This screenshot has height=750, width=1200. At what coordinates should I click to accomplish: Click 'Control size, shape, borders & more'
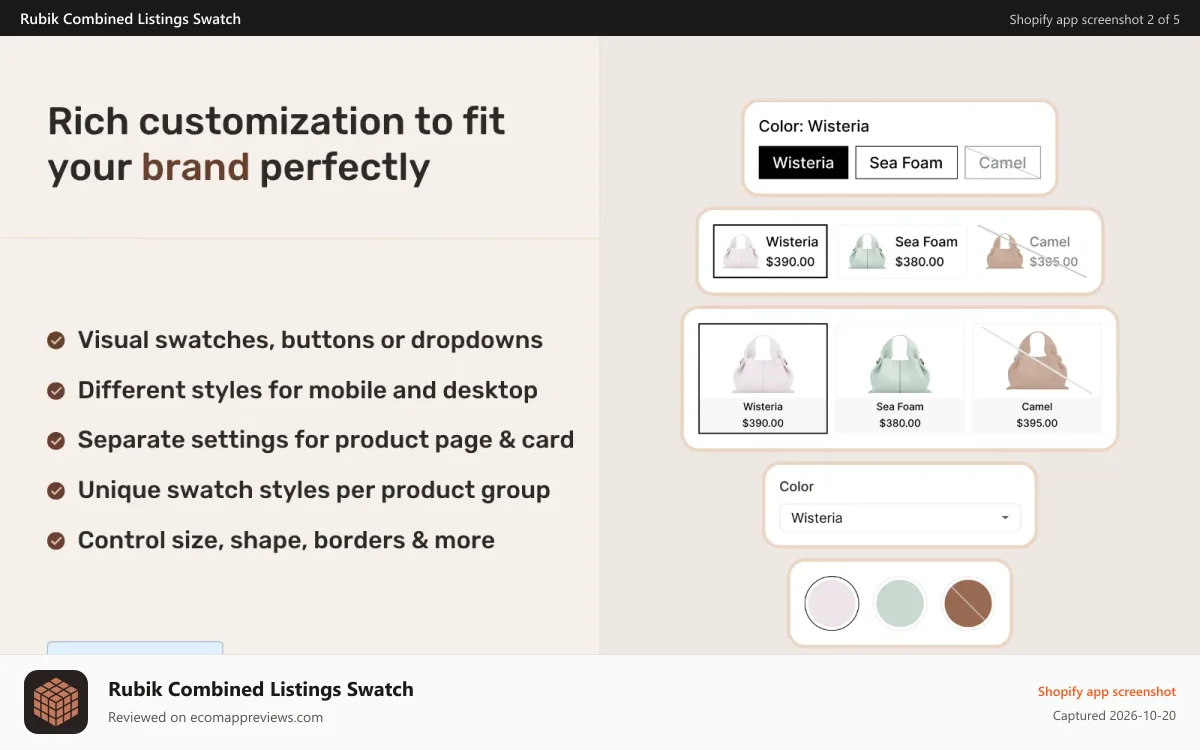tap(286, 540)
